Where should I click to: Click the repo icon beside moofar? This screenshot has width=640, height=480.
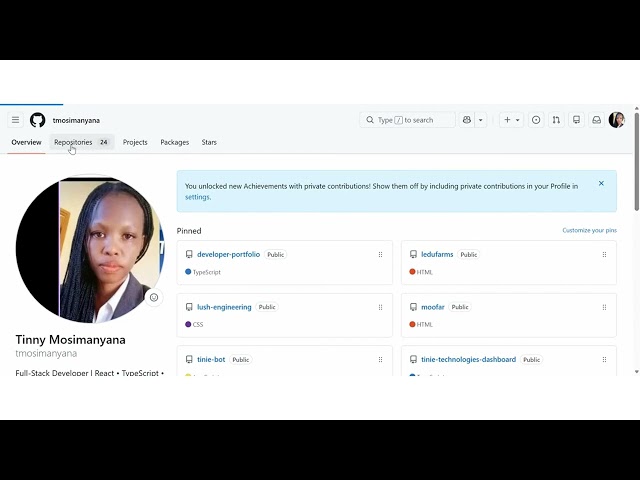pos(413,307)
